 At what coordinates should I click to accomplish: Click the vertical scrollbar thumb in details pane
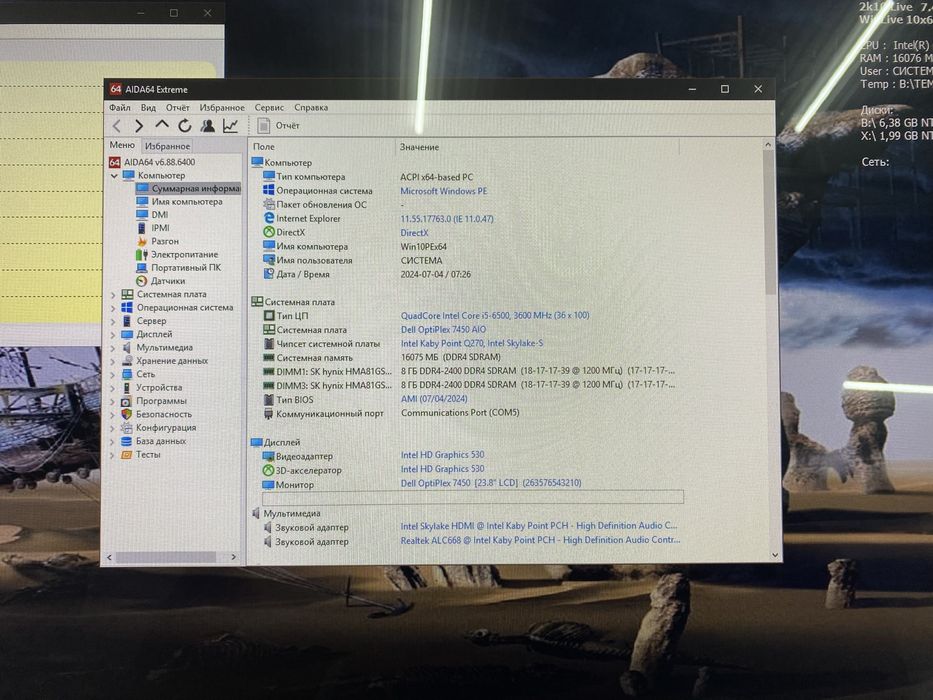(x=769, y=222)
